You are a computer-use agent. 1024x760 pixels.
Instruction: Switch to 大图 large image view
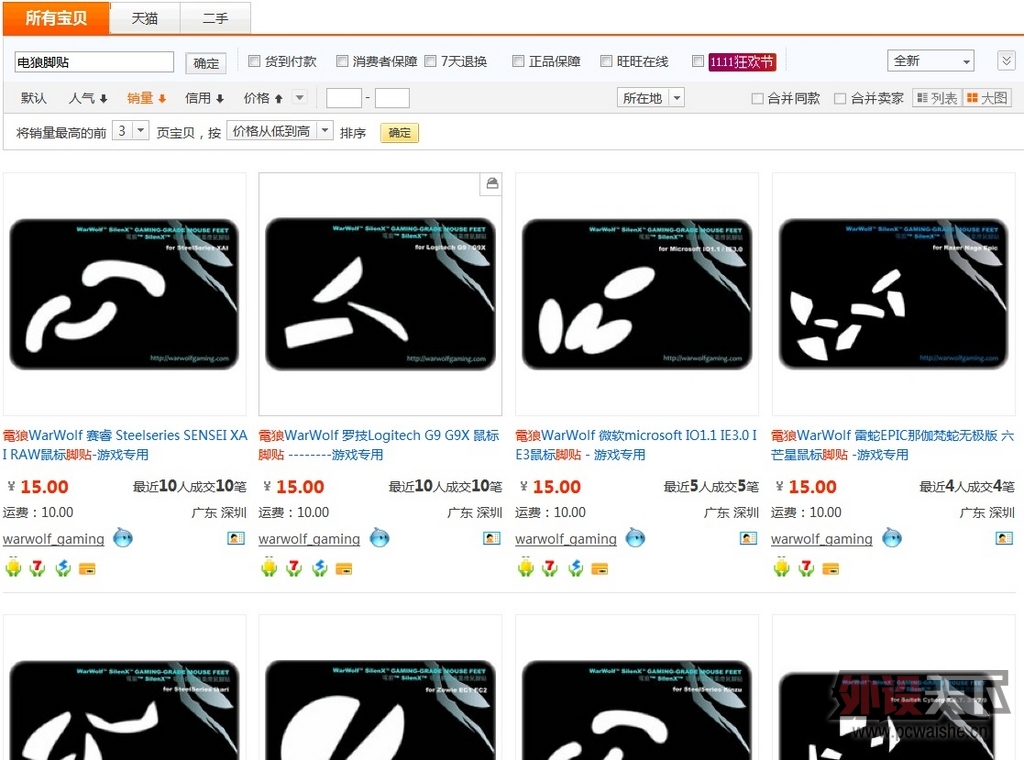pyautogui.click(x=987, y=98)
